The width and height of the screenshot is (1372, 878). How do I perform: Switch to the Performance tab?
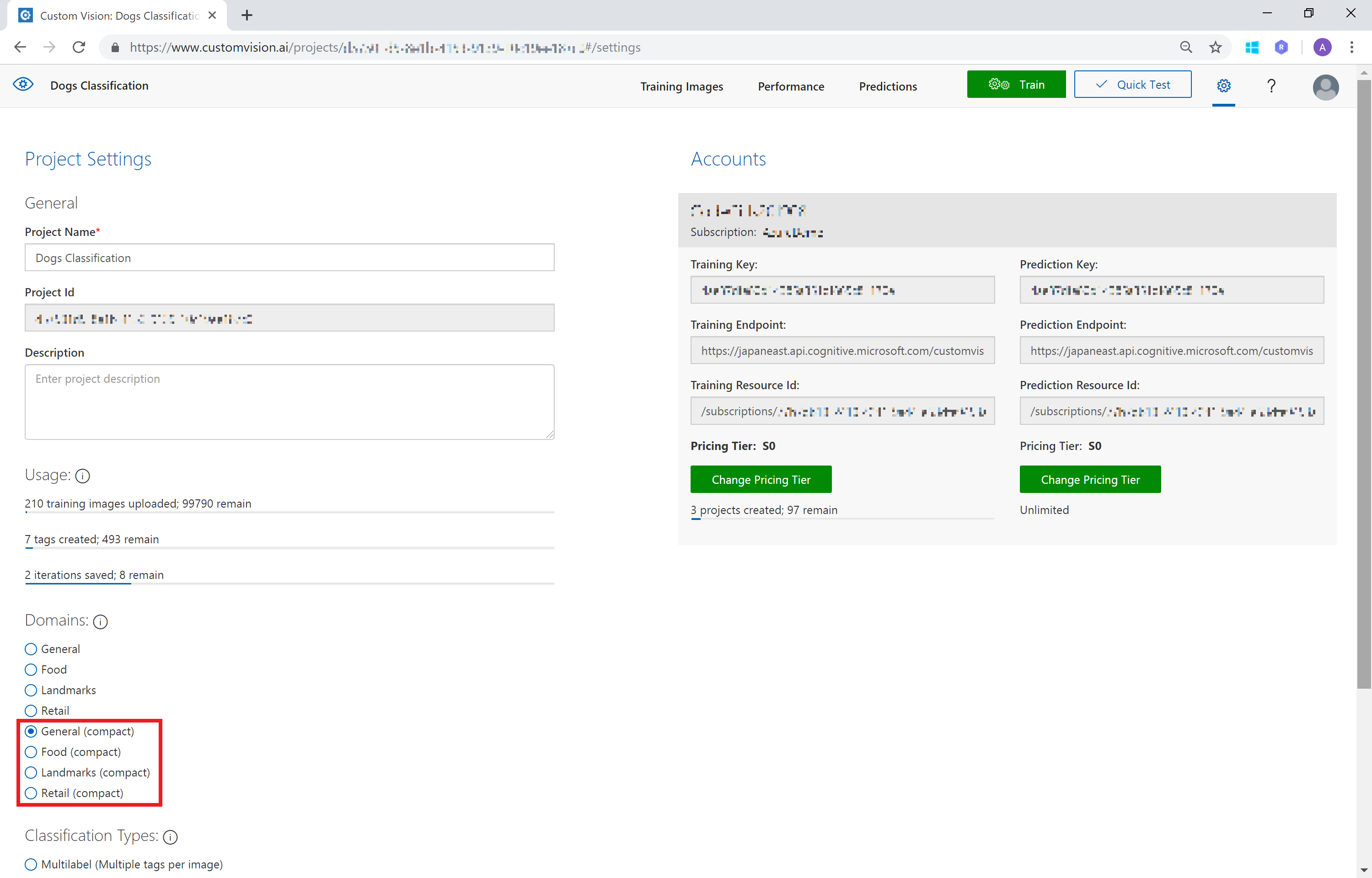[791, 86]
